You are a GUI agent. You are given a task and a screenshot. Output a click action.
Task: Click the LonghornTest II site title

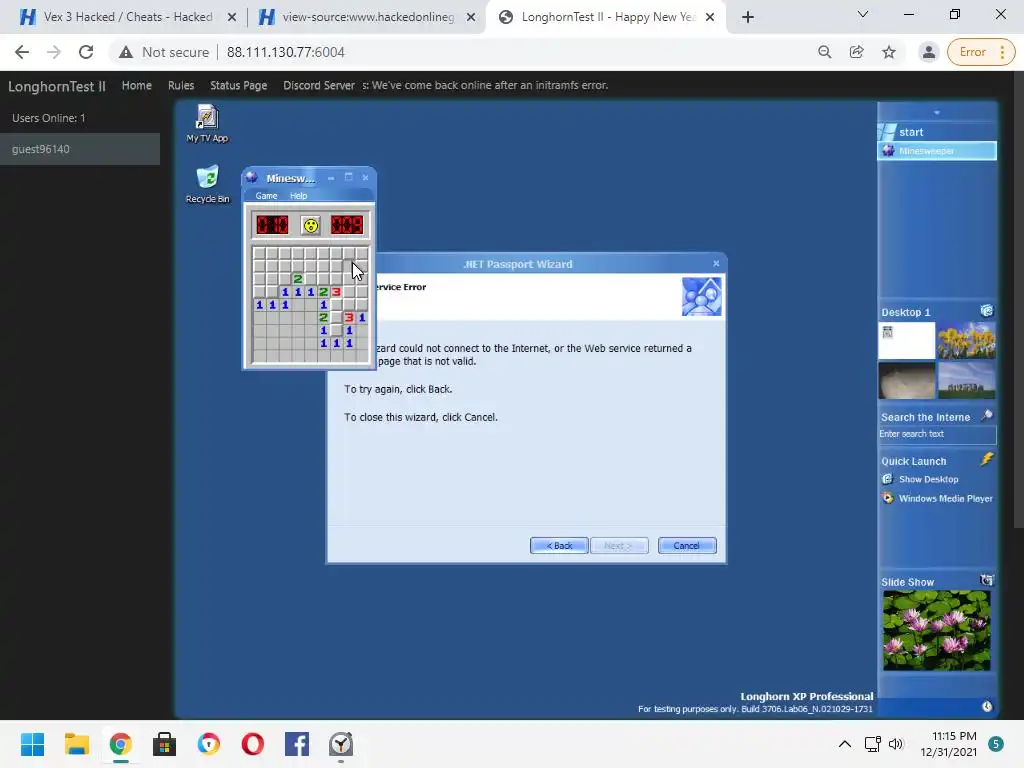click(x=57, y=86)
